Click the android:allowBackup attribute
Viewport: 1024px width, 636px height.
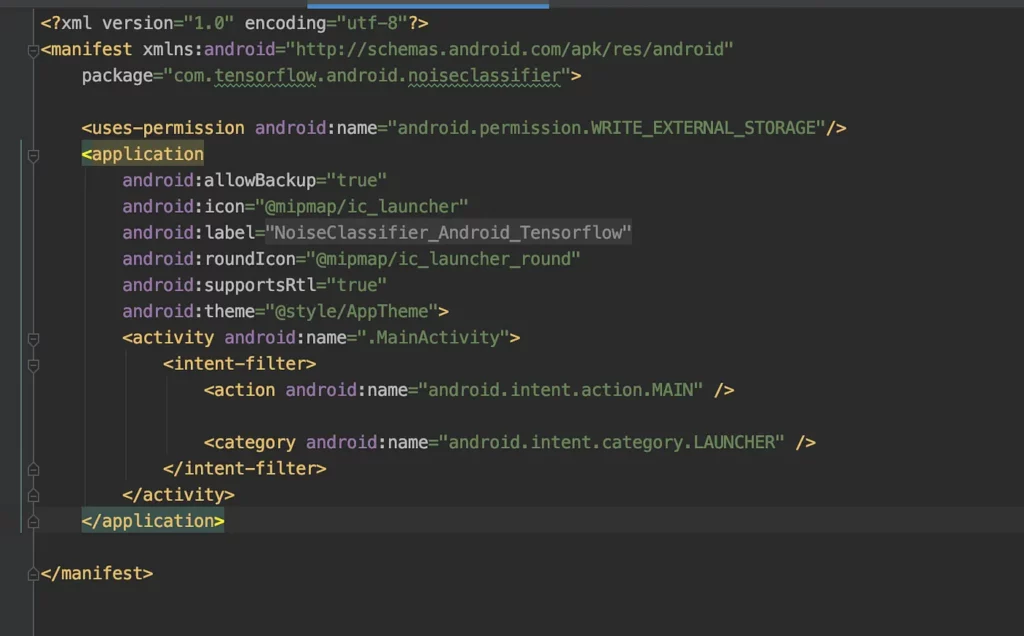219,180
